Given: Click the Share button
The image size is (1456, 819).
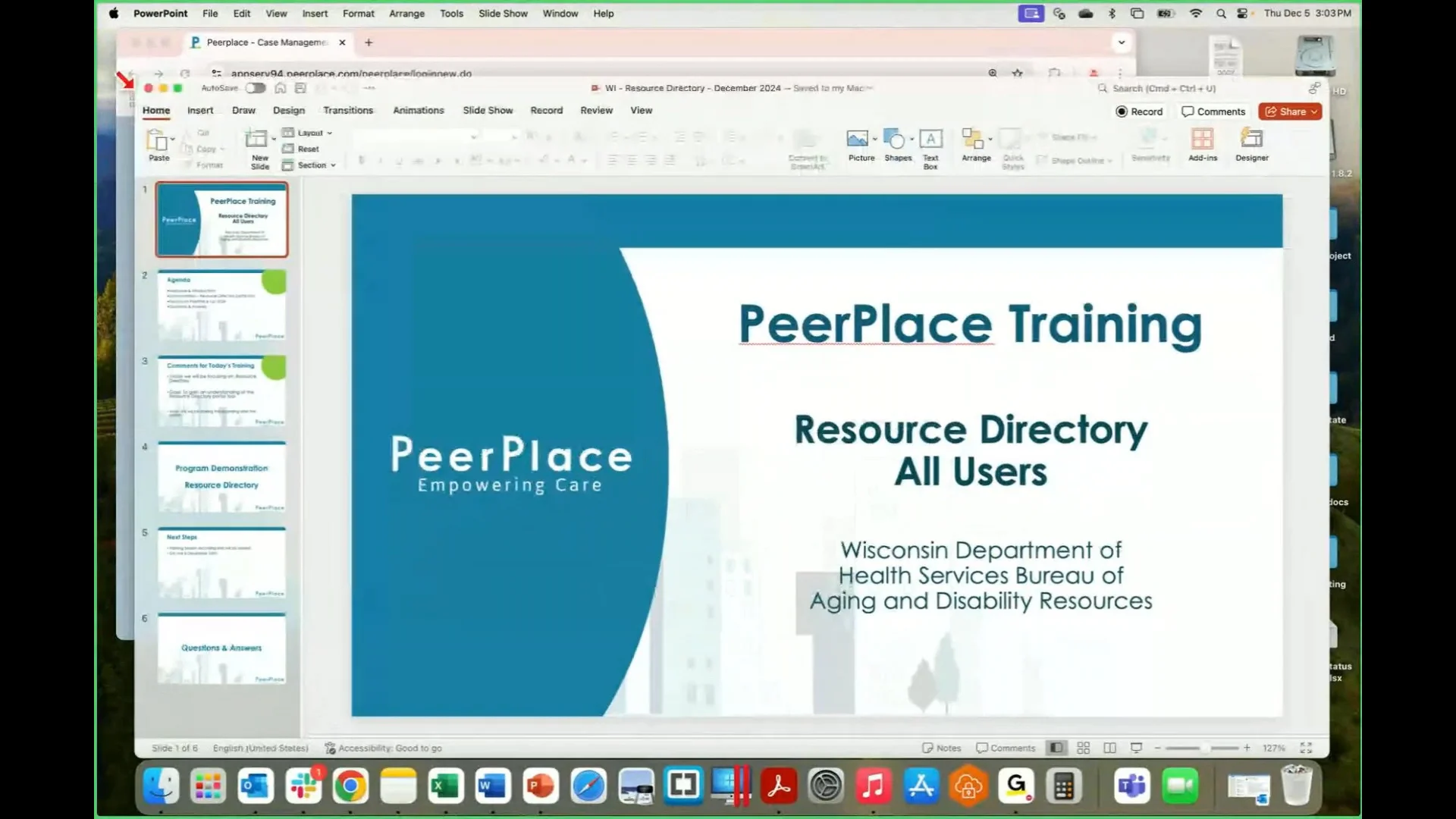Looking at the screenshot, I should (x=1289, y=111).
